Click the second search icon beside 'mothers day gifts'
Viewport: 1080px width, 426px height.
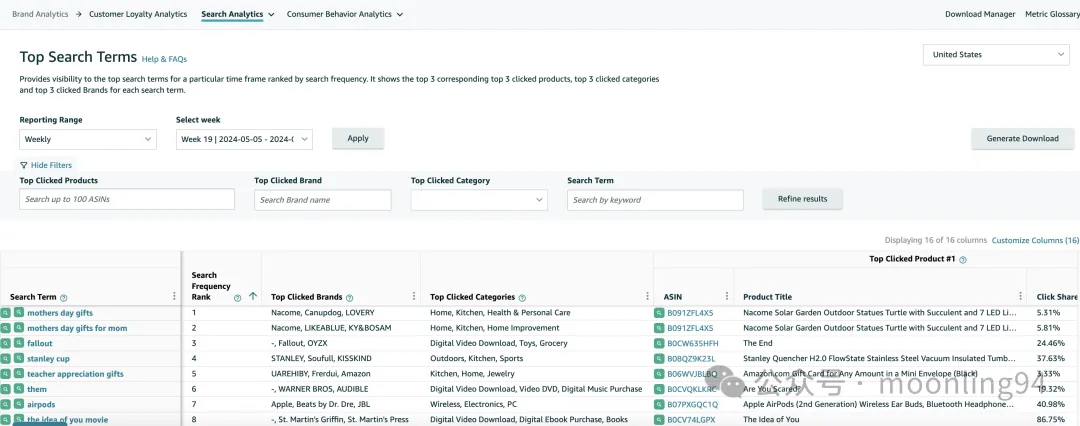[x=19, y=313]
